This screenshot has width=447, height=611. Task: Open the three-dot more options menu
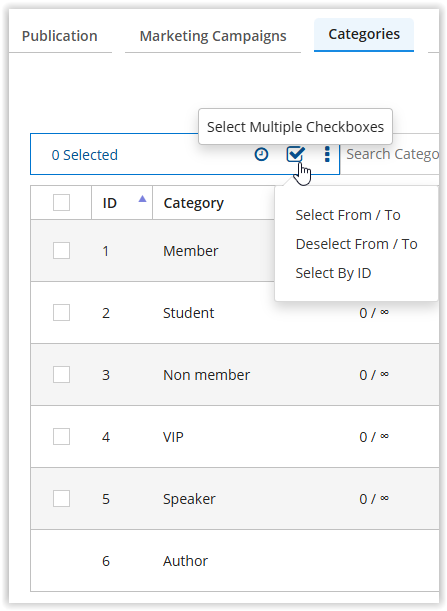click(x=327, y=154)
